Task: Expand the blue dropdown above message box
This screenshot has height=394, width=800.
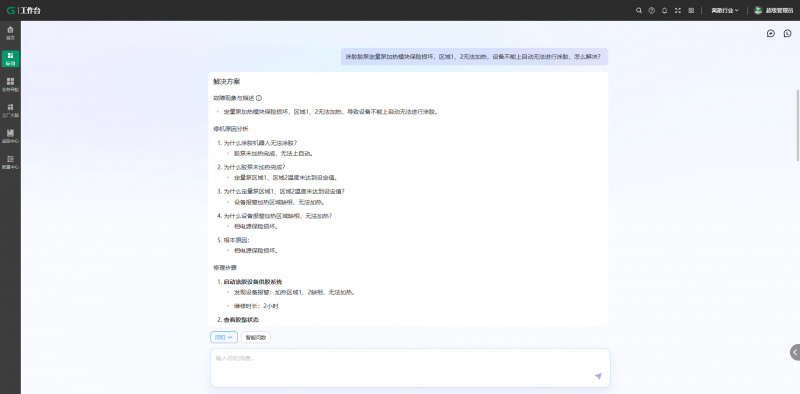Action: pyautogui.click(x=224, y=337)
